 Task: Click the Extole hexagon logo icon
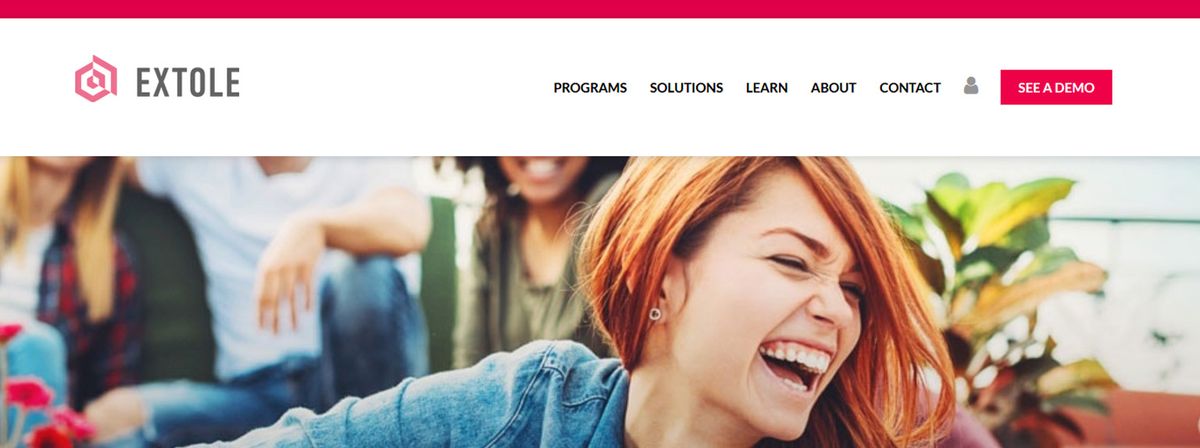click(96, 79)
